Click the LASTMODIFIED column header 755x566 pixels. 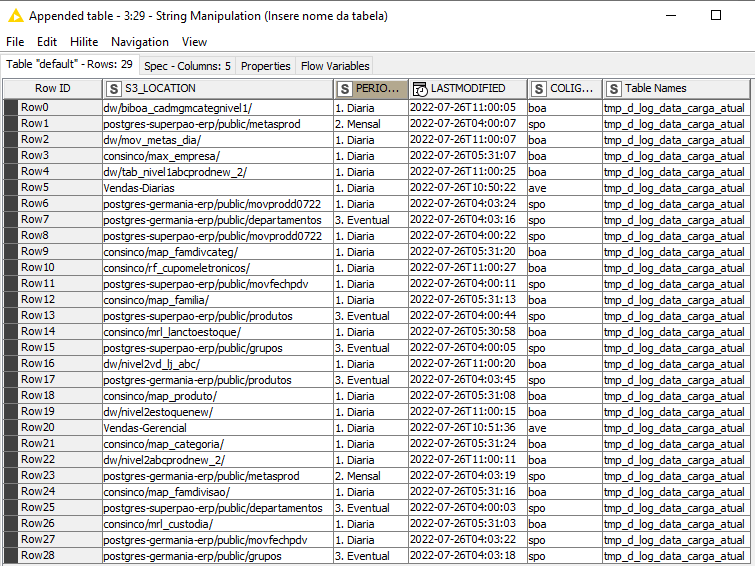[x=468, y=89]
